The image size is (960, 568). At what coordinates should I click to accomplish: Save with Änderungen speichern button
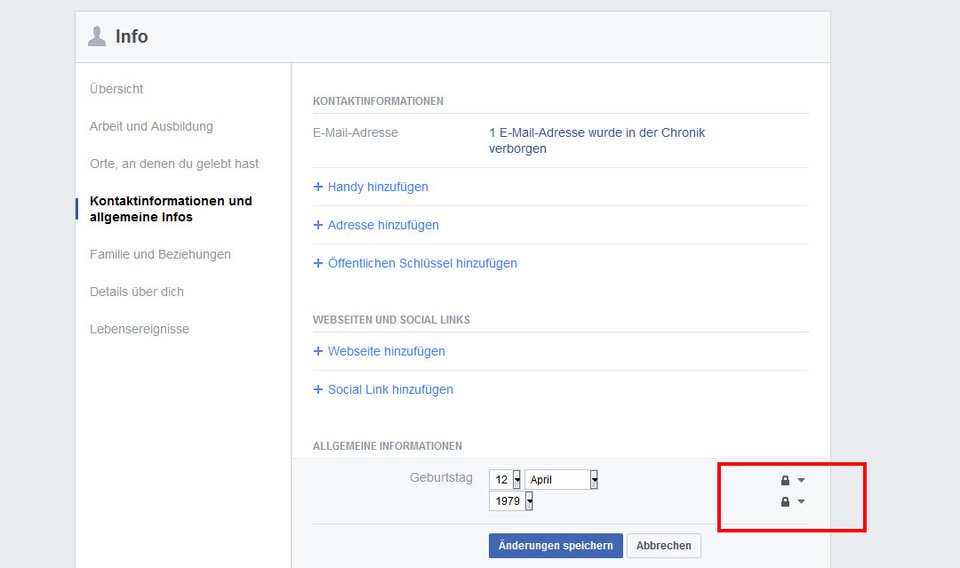tap(555, 545)
